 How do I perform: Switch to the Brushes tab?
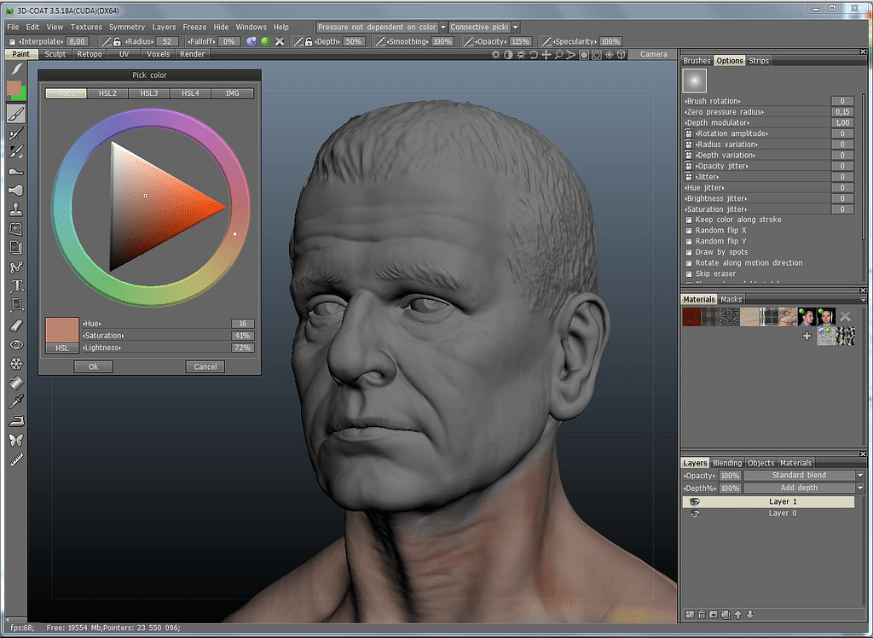[x=696, y=61]
